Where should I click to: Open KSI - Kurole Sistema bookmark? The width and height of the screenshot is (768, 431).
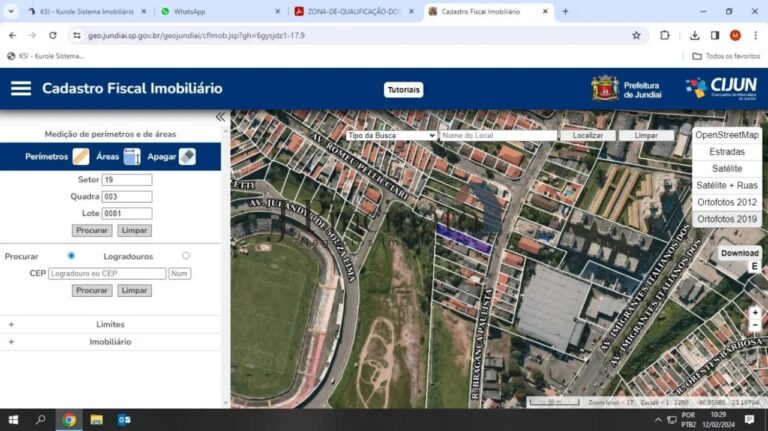tap(45, 56)
